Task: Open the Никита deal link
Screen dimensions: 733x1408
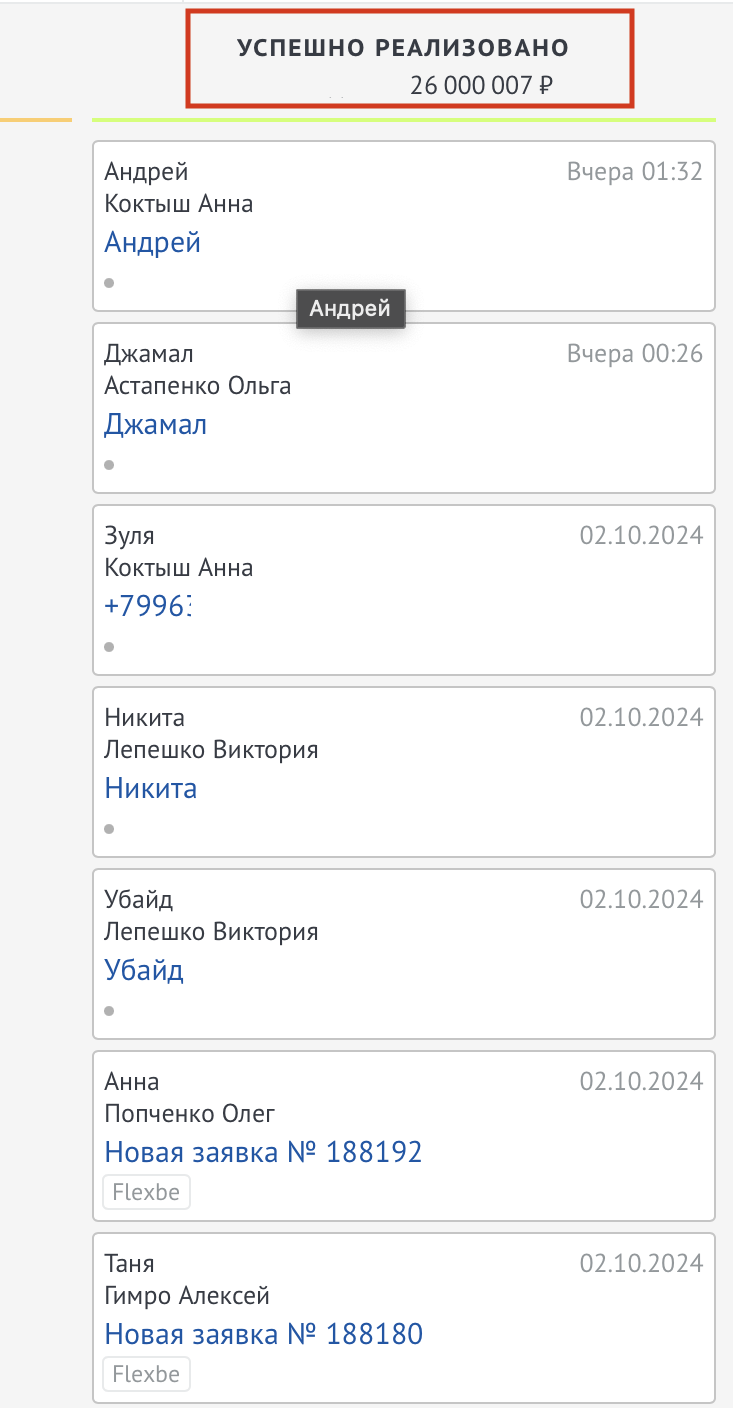Action: 151,789
